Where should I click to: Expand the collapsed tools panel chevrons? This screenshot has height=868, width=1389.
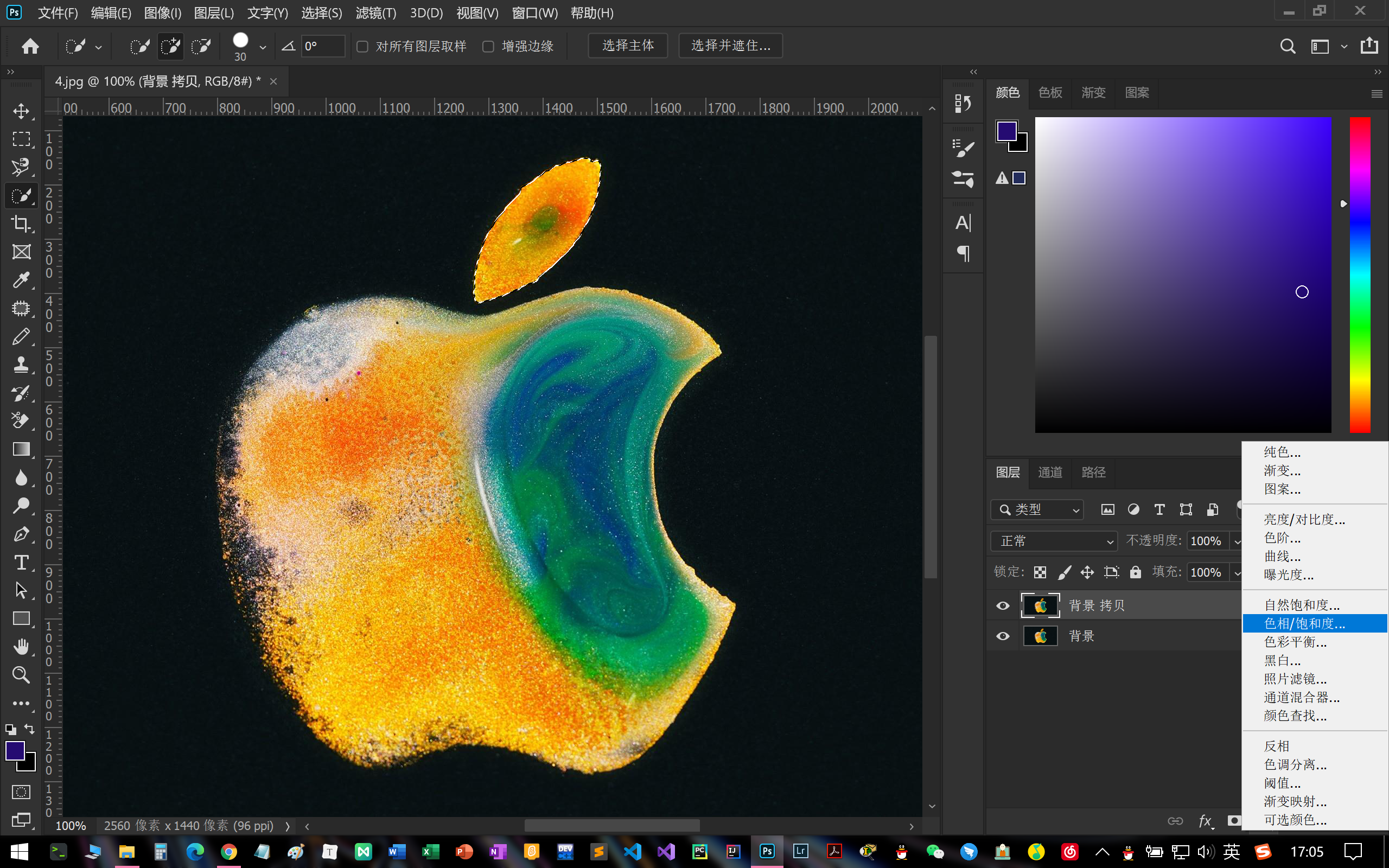[10, 72]
